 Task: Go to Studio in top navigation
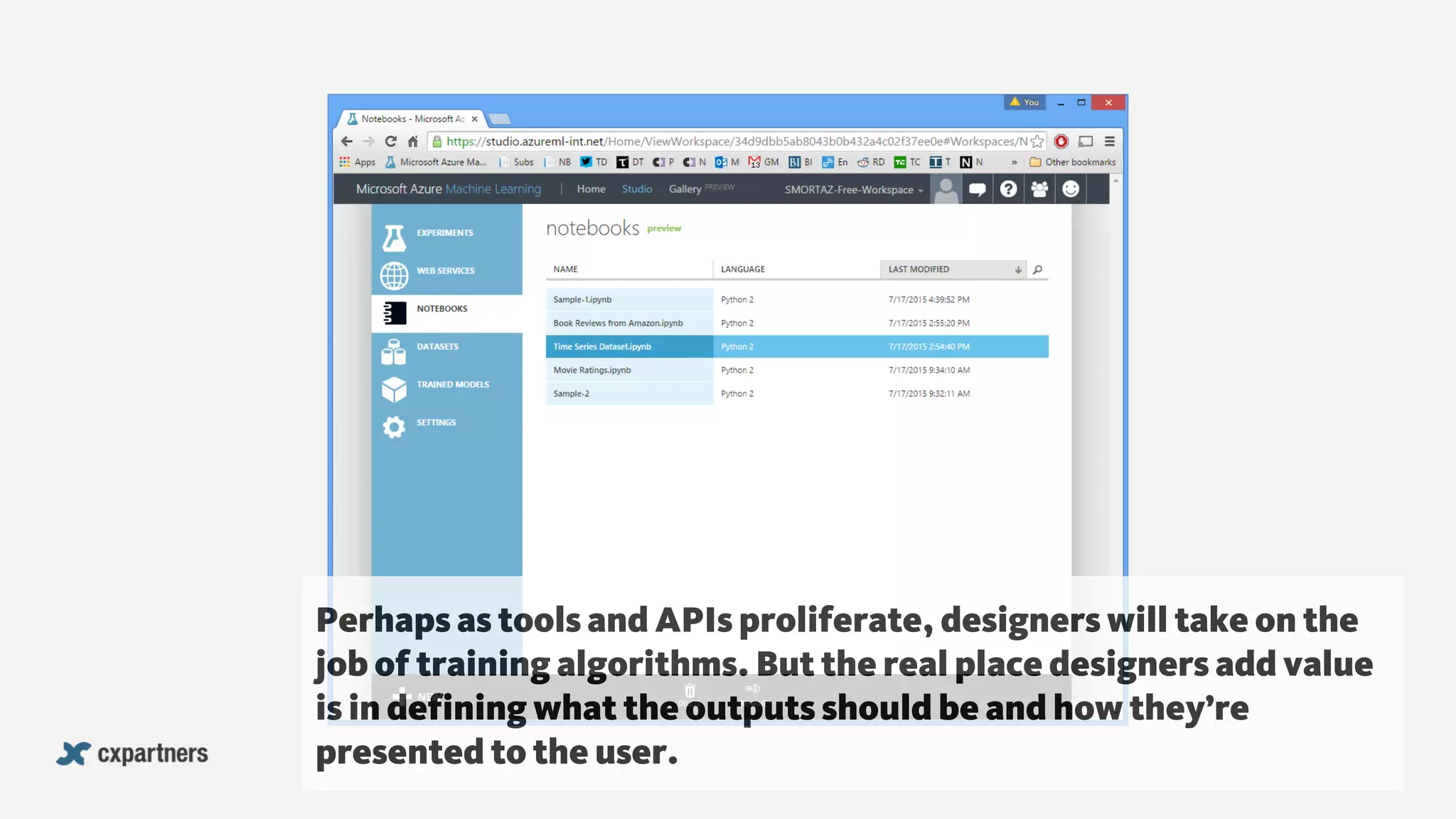pos(637,189)
